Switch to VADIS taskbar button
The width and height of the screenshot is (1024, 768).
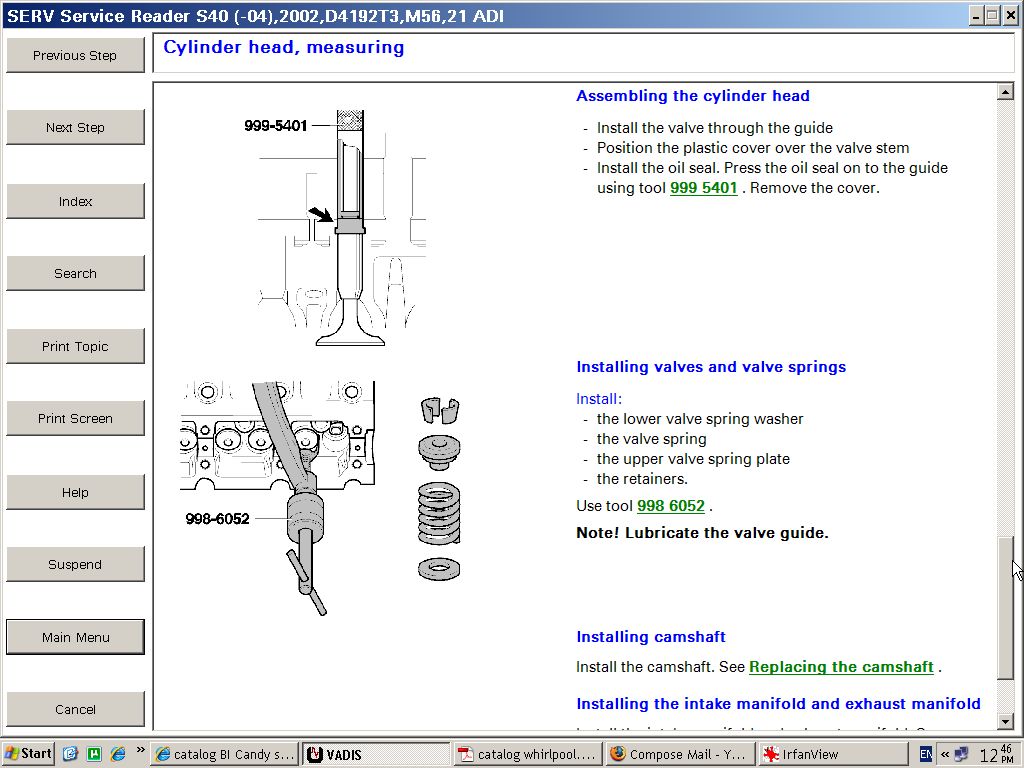pos(376,754)
